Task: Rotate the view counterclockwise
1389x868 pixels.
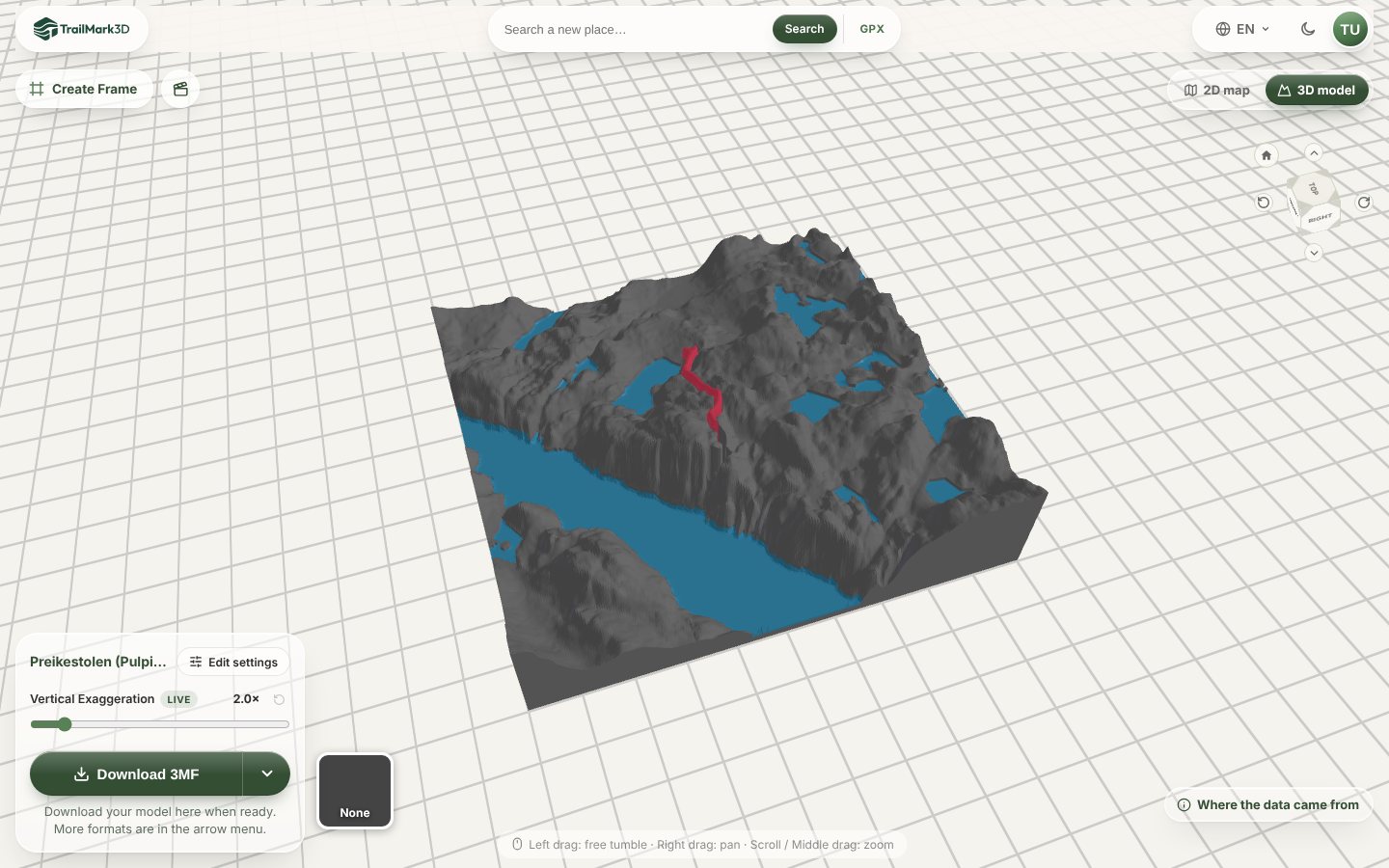Action: [x=1264, y=203]
